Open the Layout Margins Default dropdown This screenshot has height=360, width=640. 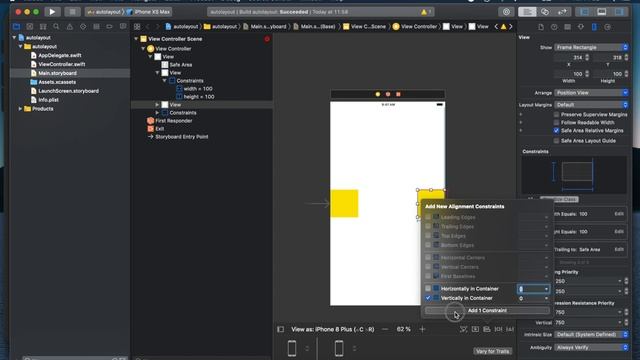pyautogui.click(x=591, y=105)
